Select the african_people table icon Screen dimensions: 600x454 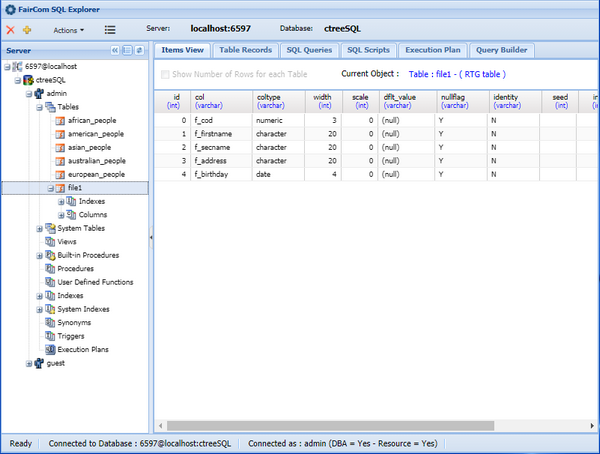pyautogui.click(x=60, y=121)
